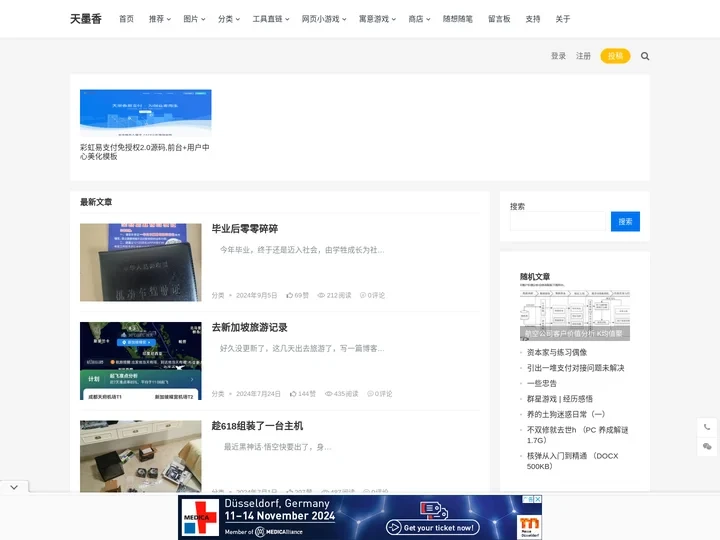720x540 pixels.
Task: Open random article 核弹从入门到精通
Action: 573,461
